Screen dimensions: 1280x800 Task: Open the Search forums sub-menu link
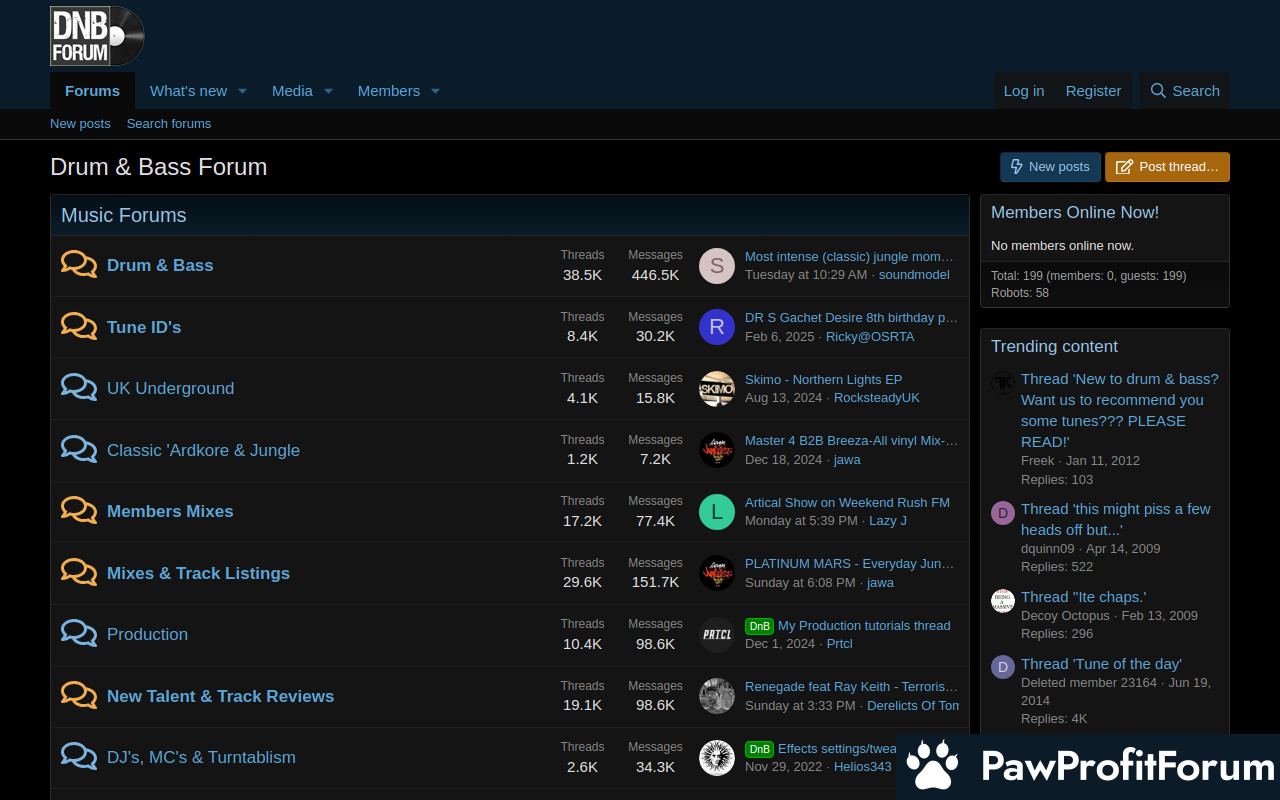pos(169,124)
